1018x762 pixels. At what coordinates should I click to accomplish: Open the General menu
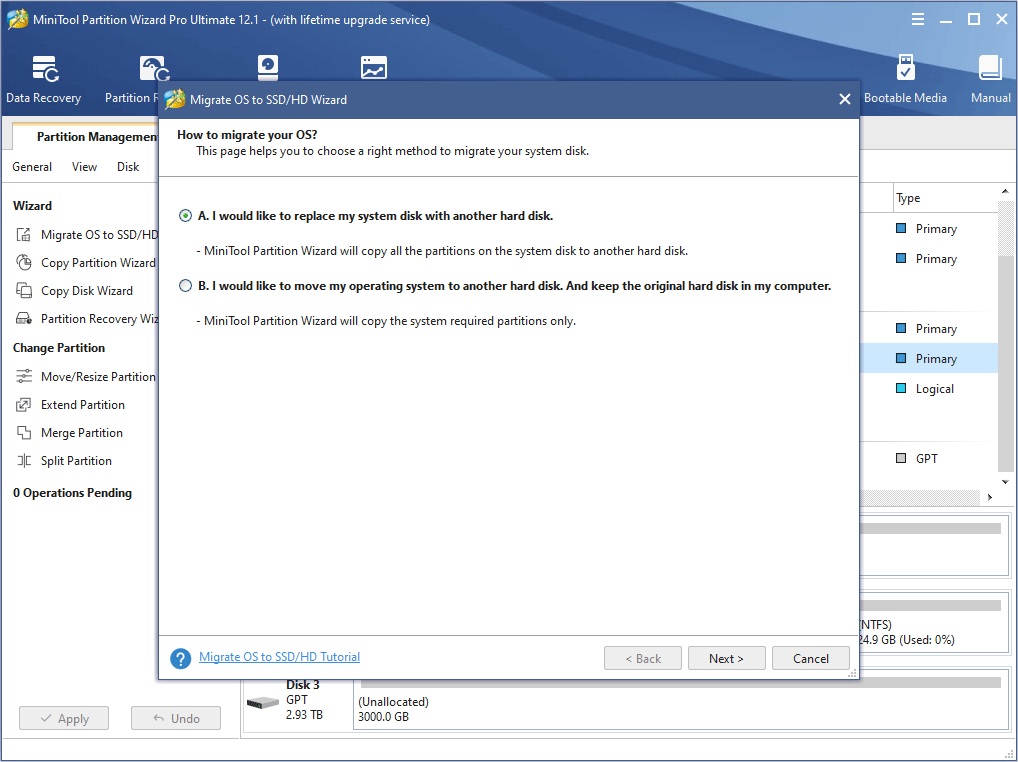coord(32,167)
